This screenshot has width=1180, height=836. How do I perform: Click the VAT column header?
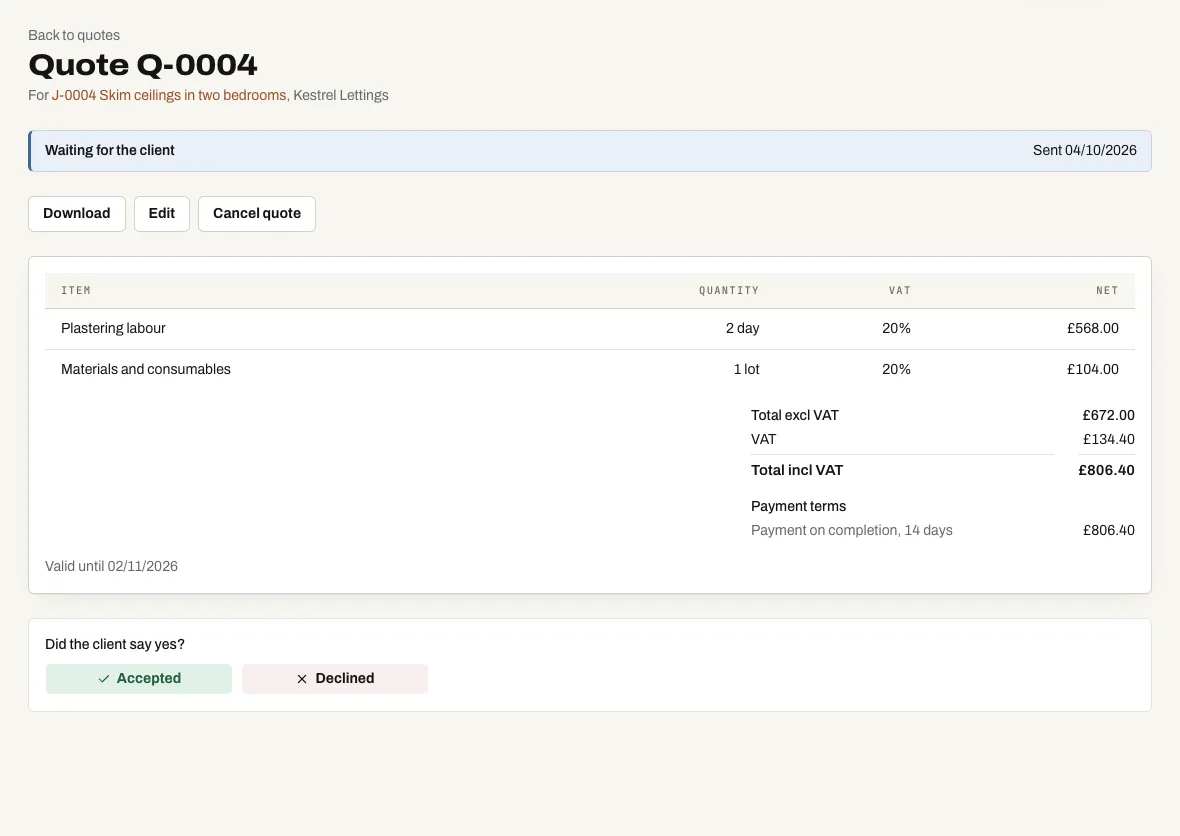(x=899, y=290)
